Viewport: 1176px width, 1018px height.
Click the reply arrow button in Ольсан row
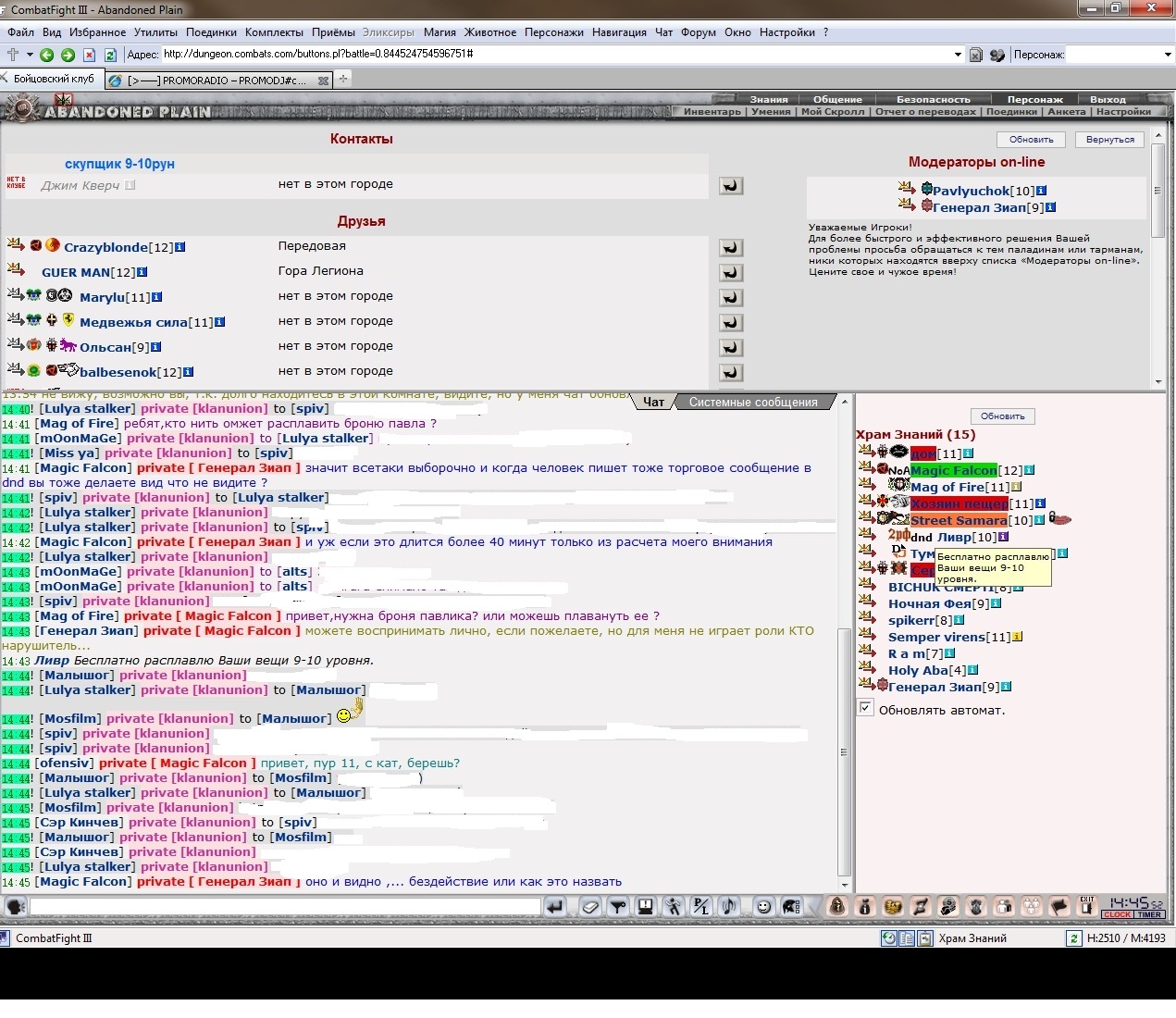(x=731, y=348)
